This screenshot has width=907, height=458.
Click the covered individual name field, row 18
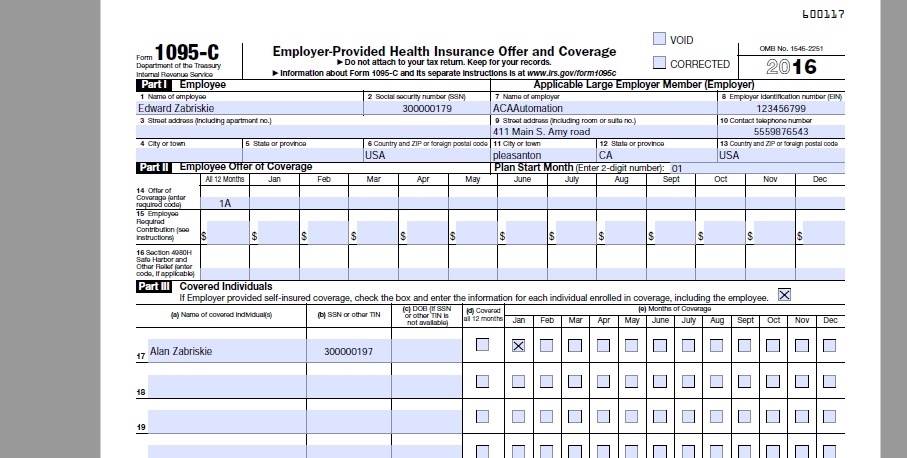pyautogui.click(x=227, y=386)
